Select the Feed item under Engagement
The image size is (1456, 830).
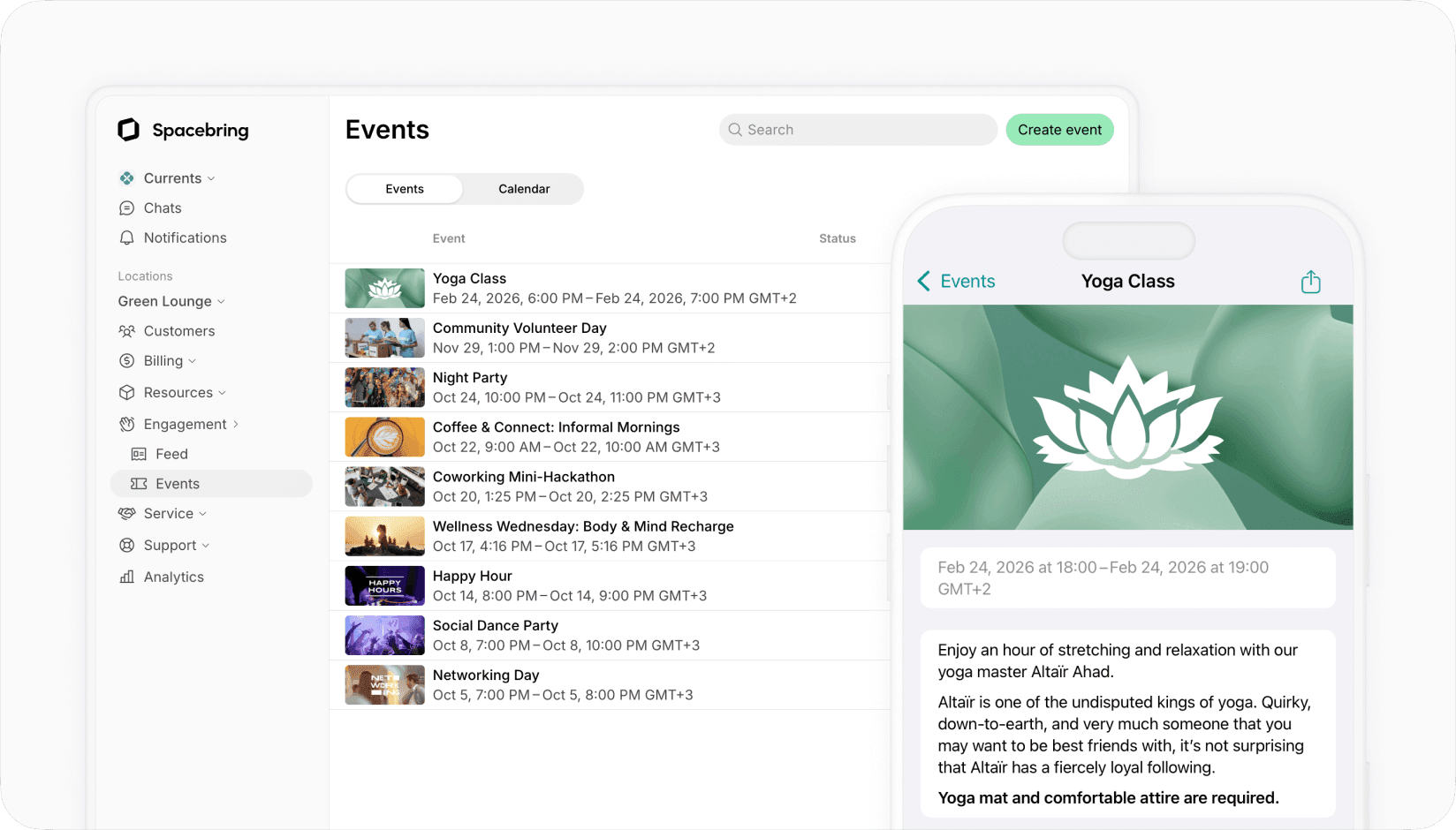point(171,454)
